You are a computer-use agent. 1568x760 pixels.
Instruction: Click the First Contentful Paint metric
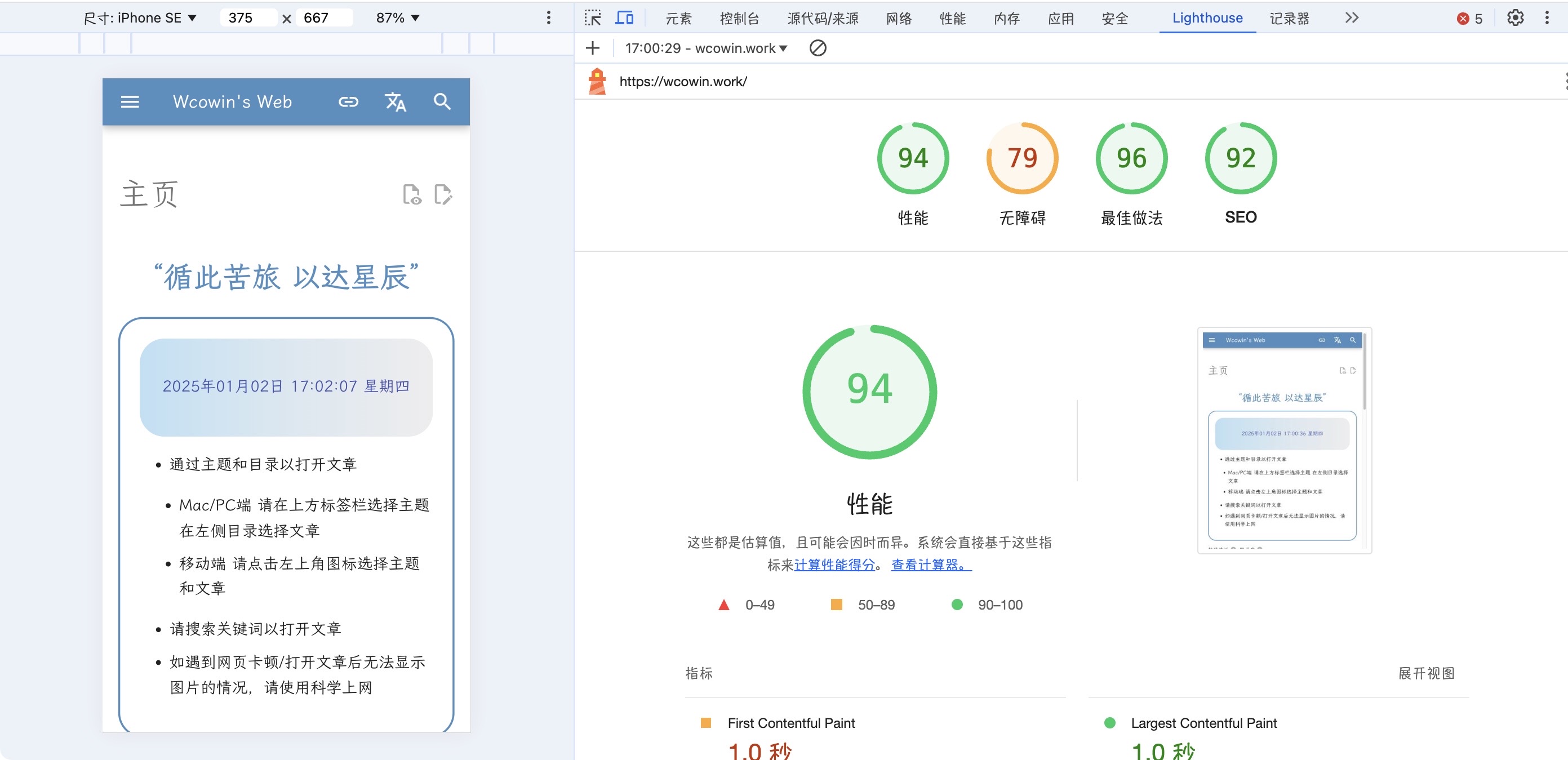click(x=790, y=723)
